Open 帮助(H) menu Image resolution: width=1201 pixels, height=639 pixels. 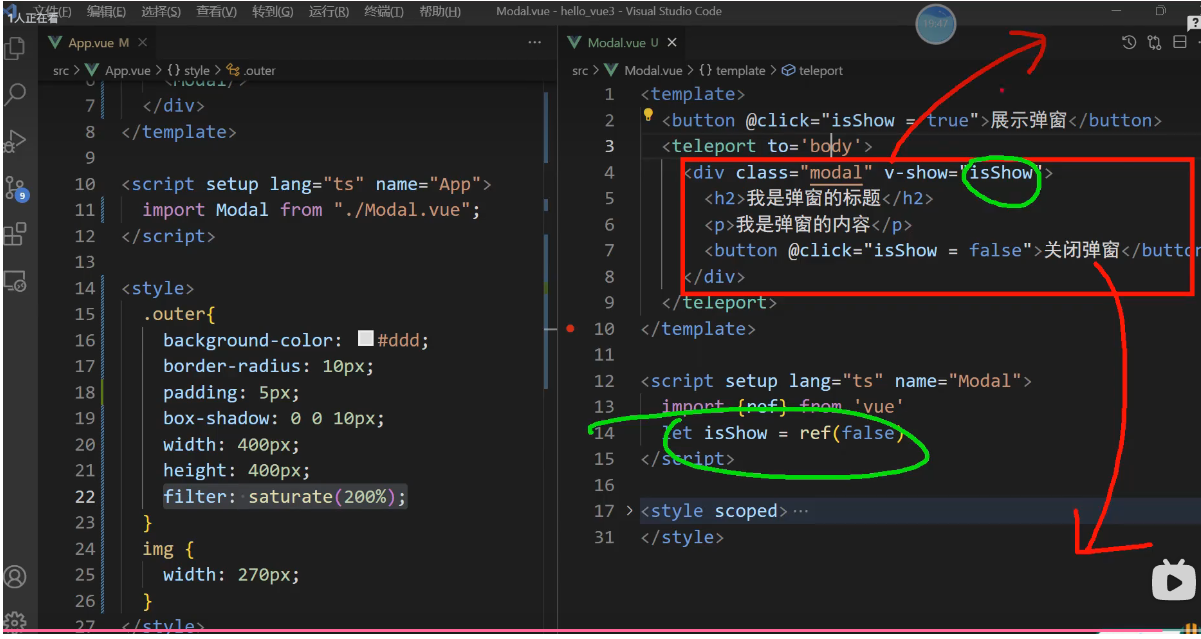coord(440,11)
